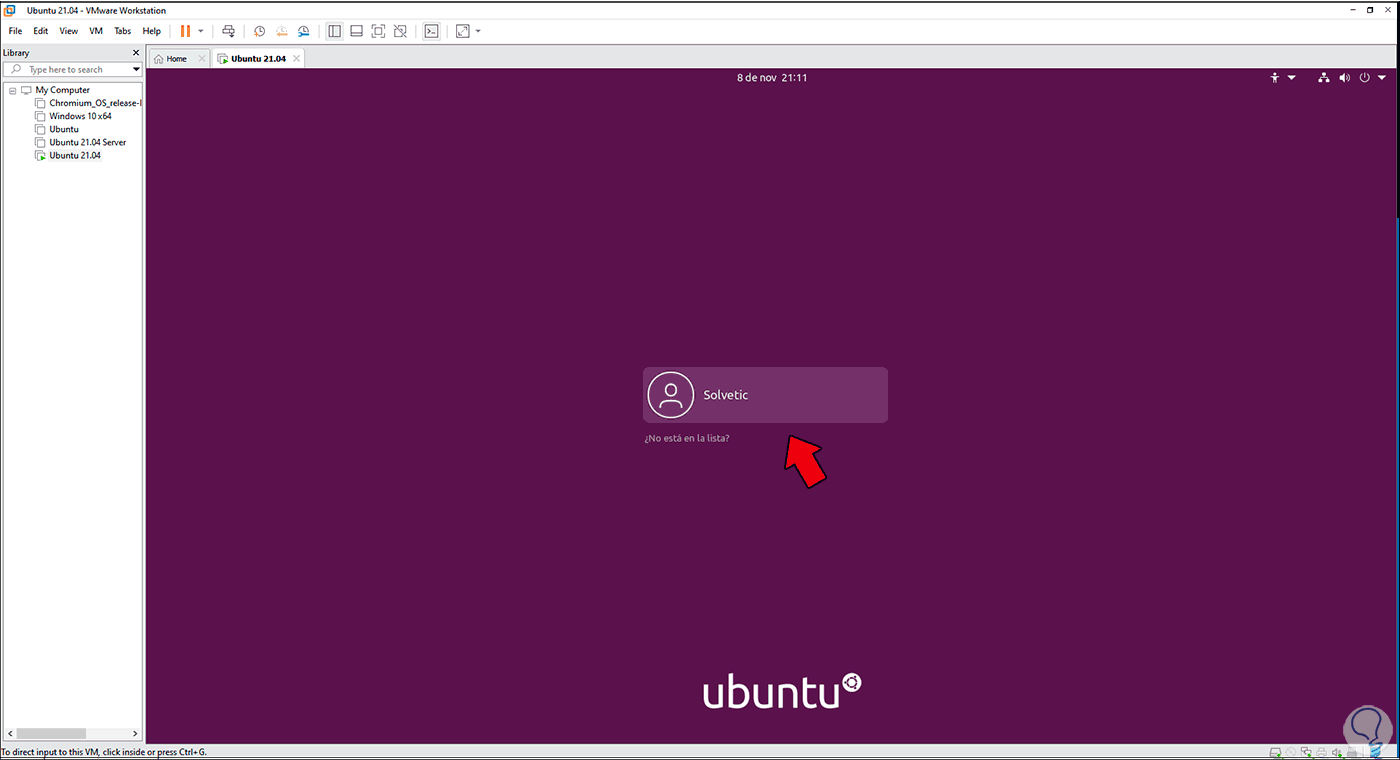Revert the VM to its previous snapshot
The width and height of the screenshot is (1400, 760).
point(281,31)
